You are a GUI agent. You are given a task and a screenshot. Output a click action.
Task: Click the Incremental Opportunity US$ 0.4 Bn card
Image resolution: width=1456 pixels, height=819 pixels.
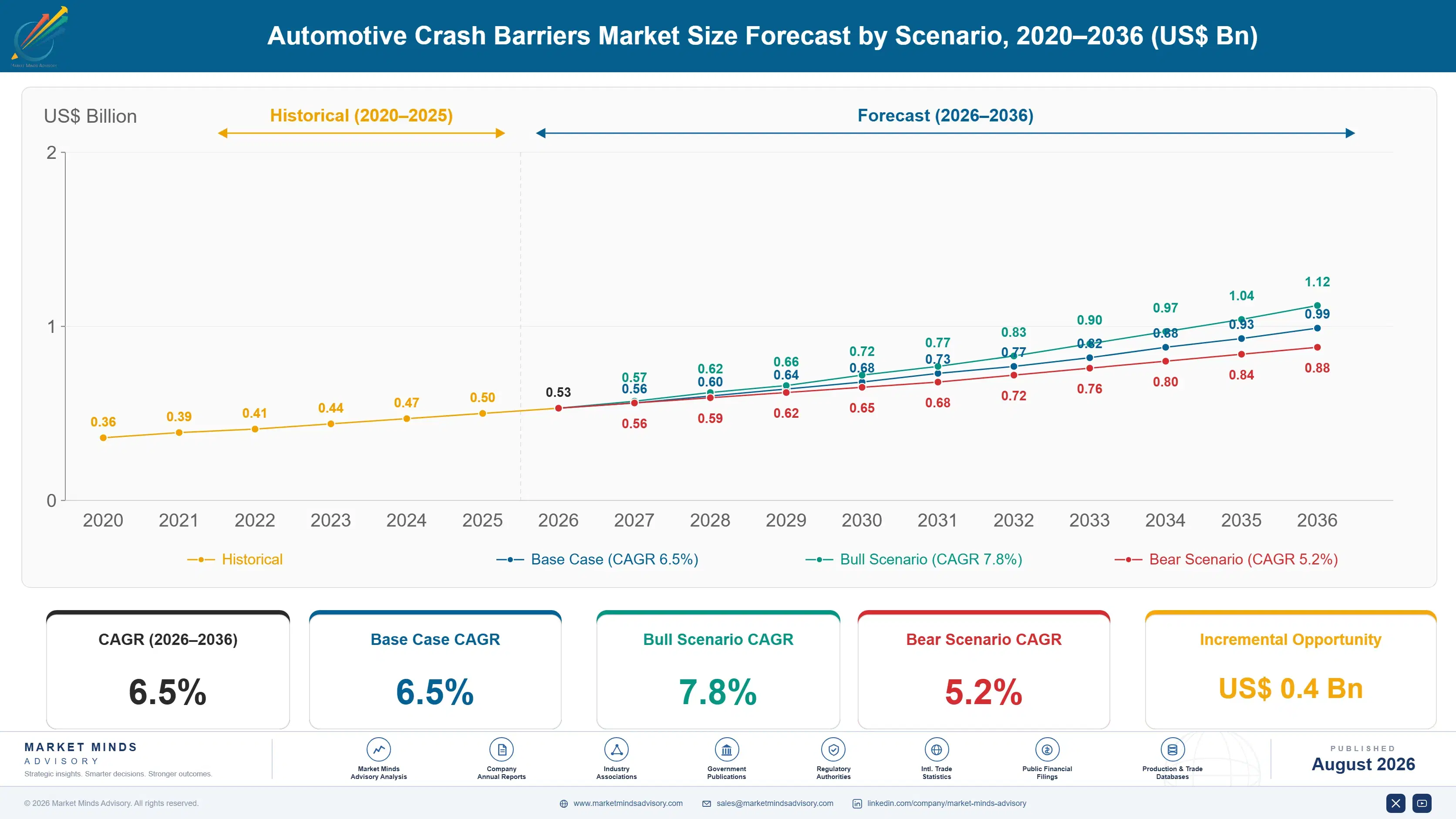pos(1291,669)
